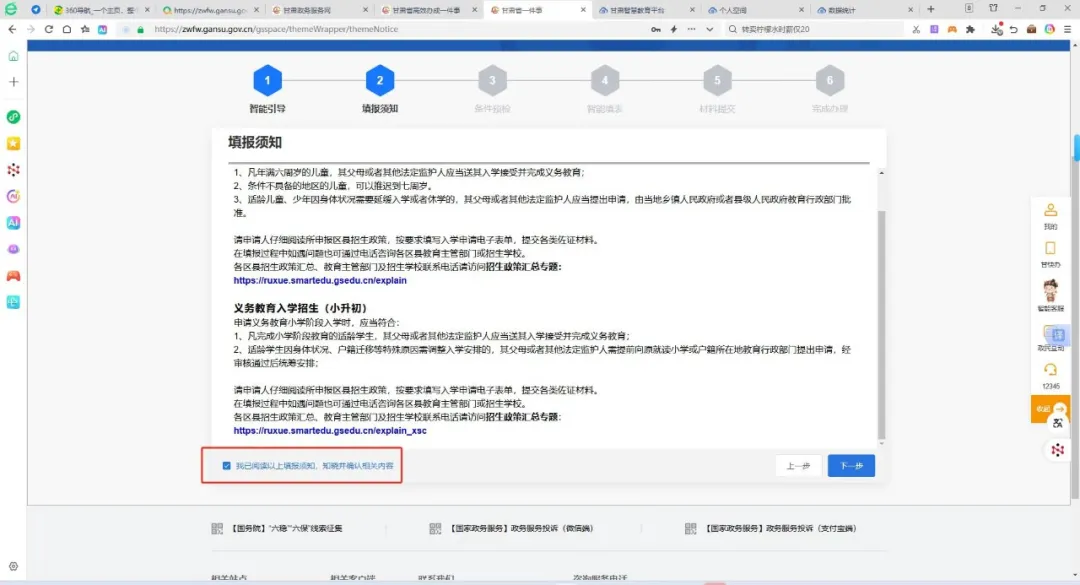Viewport: 1080px width, 585px height.
Task: Click the site security padlock in address bar
Action: [x=141, y=30]
